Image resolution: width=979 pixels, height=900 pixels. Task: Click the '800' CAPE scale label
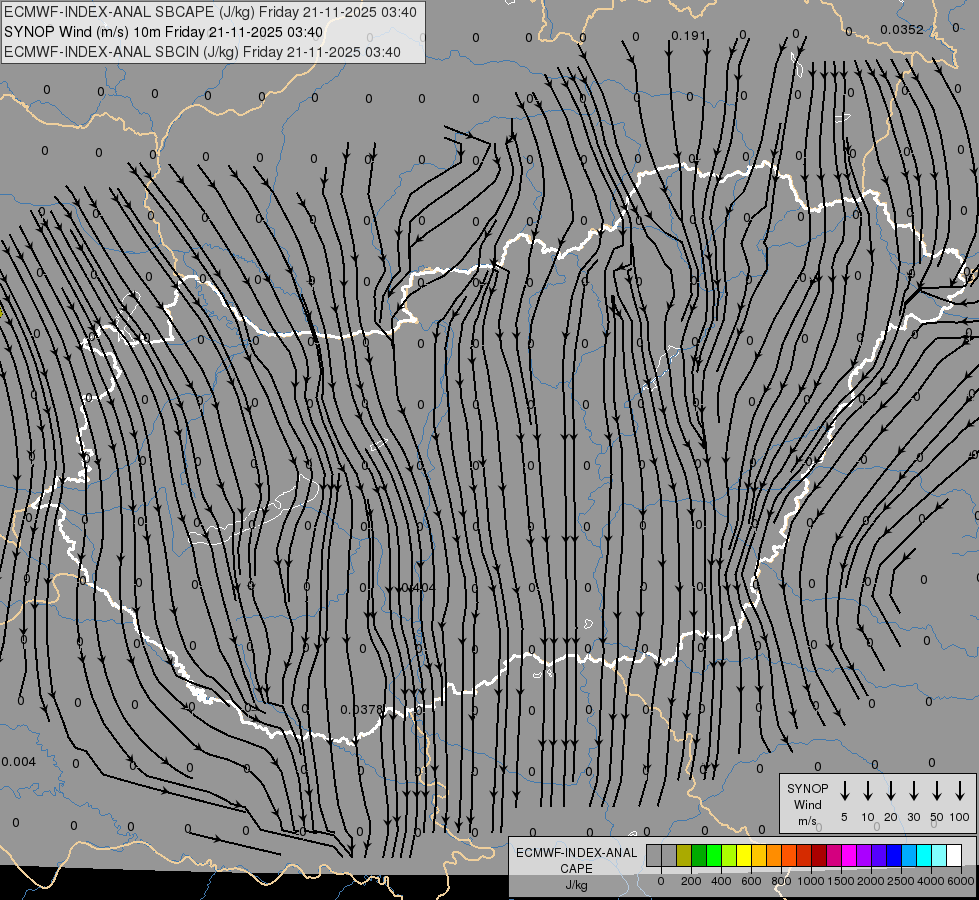781,881
